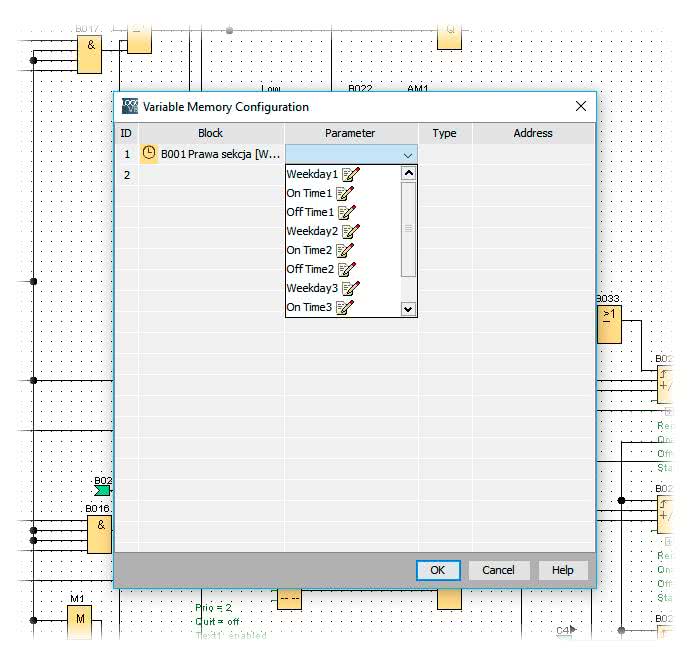Open Help for Variable Memory Configuration
This screenshot has width=699, height=658.
coord(562,570)
